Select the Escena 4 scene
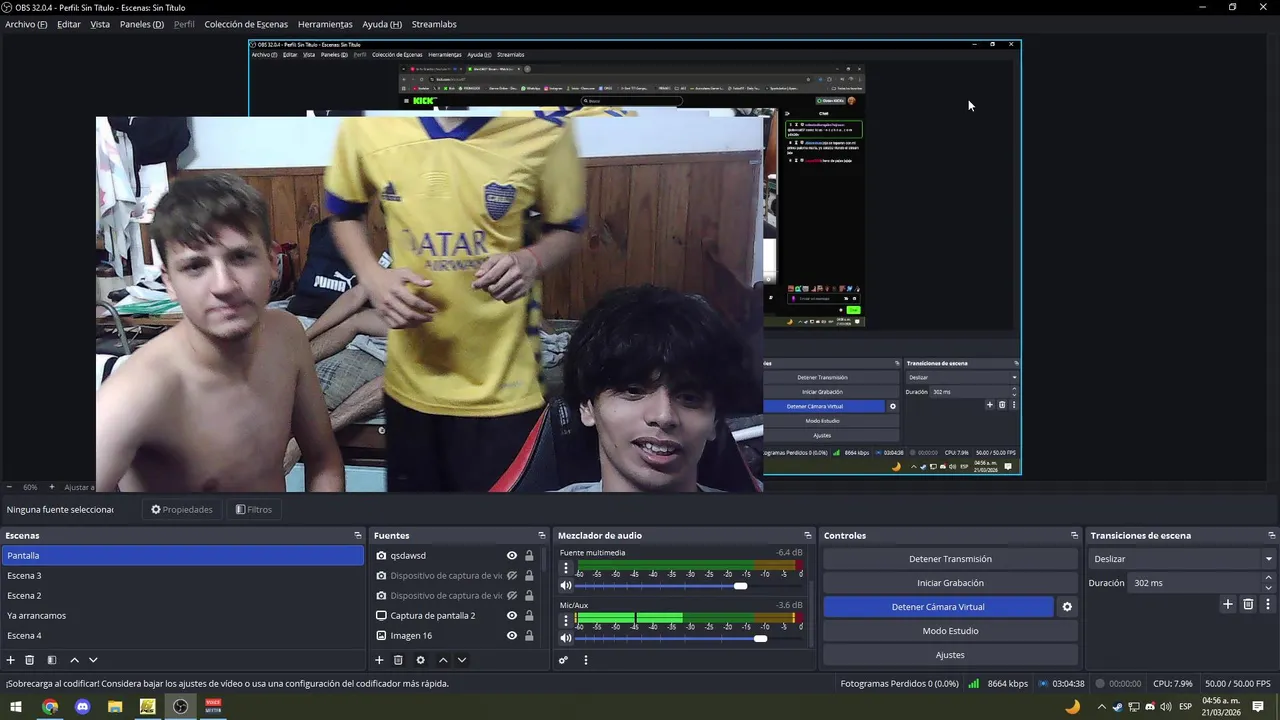 (182, 636)
